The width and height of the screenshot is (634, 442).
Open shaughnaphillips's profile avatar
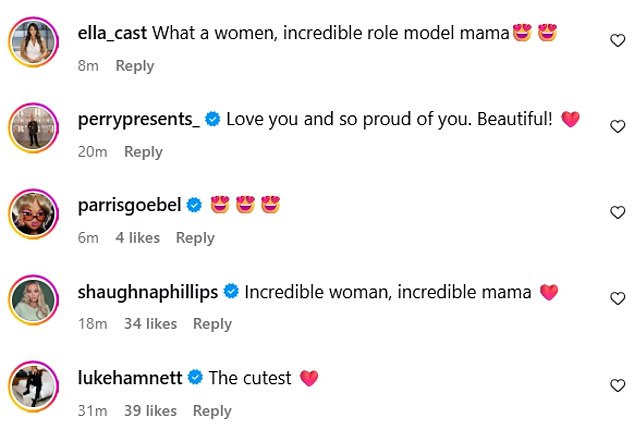34,302
